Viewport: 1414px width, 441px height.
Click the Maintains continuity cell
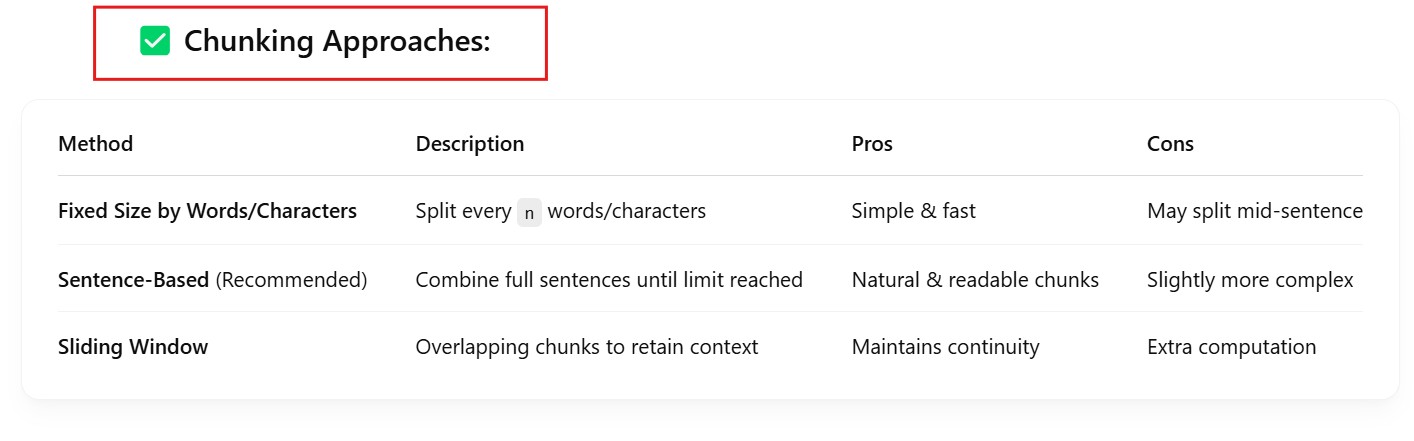tap(945, 347)
